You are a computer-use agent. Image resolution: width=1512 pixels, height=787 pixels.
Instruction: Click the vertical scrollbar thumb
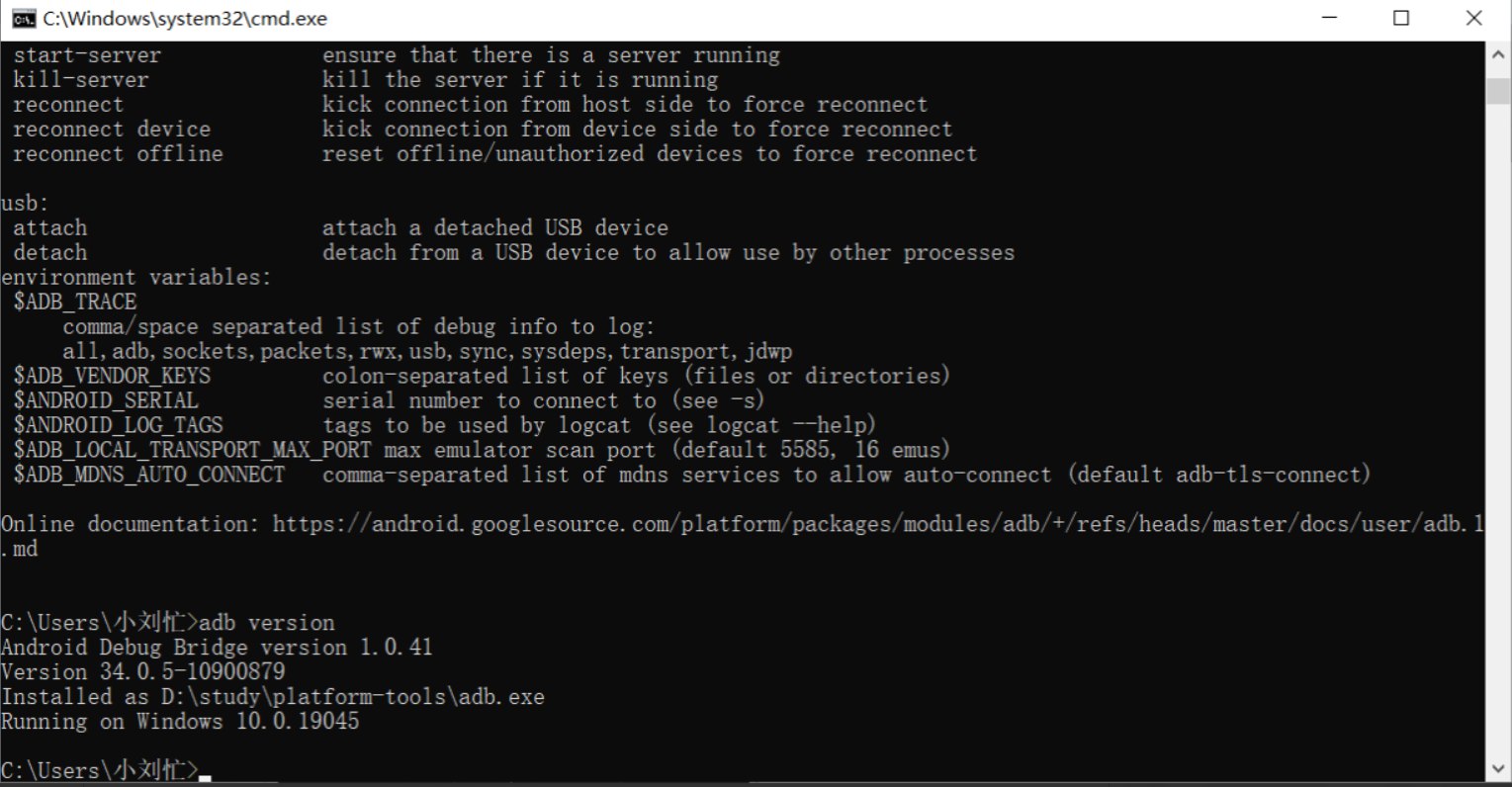tap(1497, 90)
